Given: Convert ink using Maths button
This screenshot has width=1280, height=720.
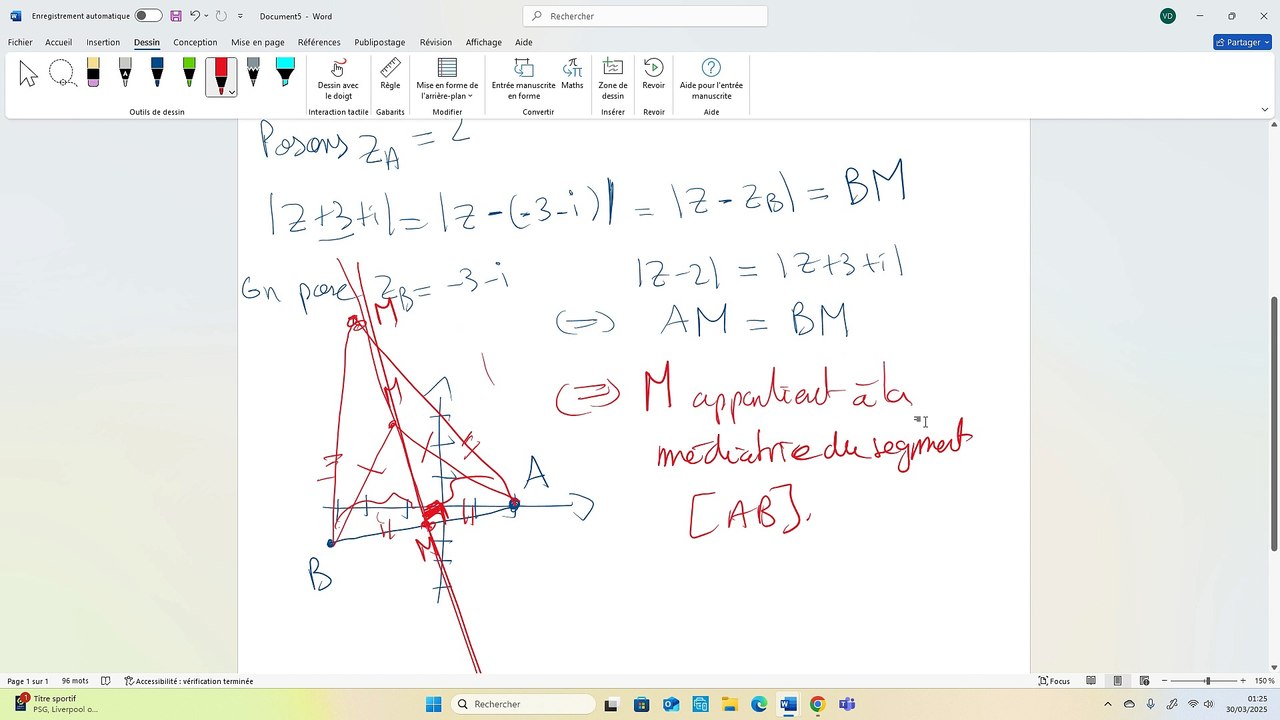Looking at the screenshot, I should [572, 75].
